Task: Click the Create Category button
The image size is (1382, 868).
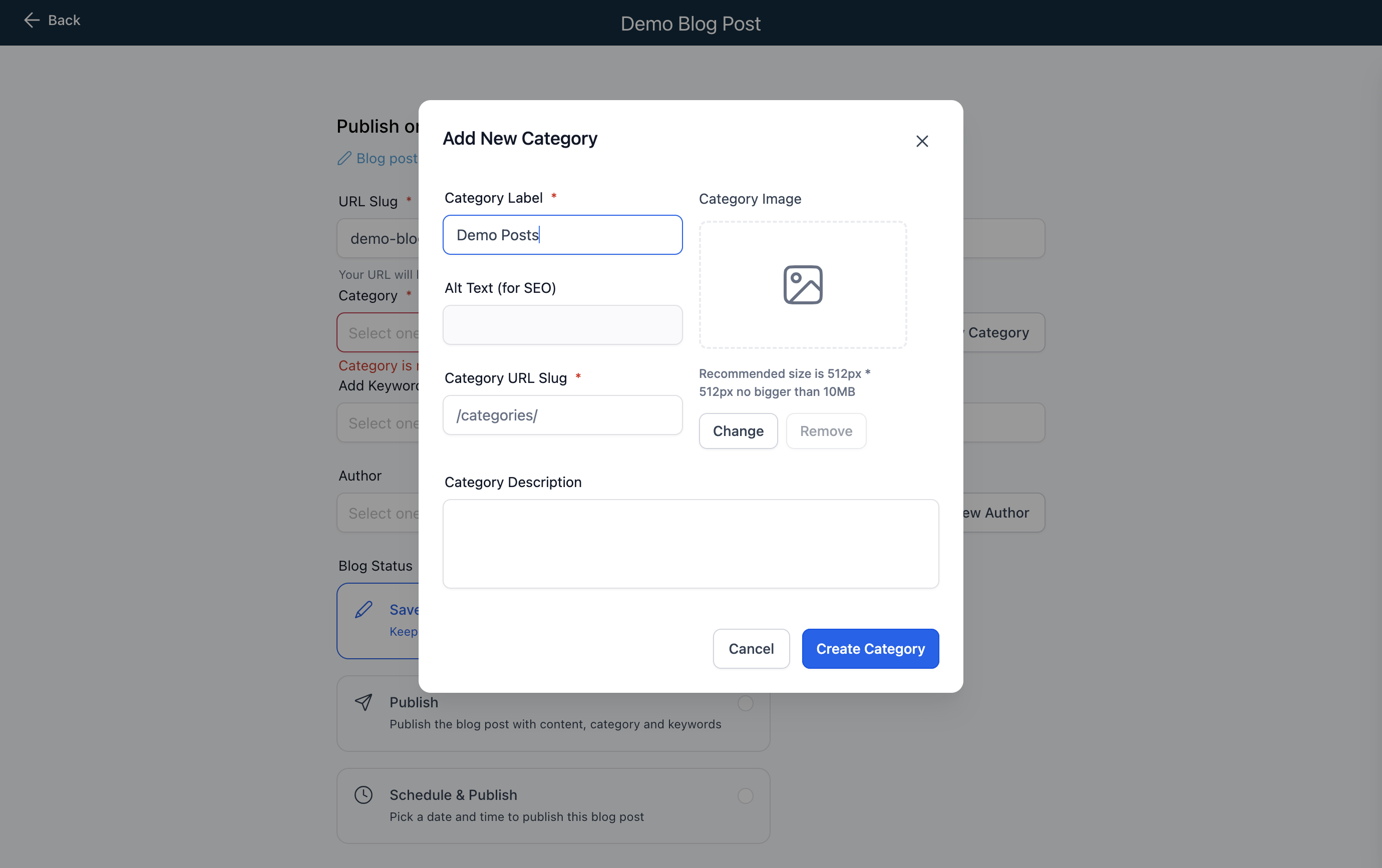Action: 870,648
